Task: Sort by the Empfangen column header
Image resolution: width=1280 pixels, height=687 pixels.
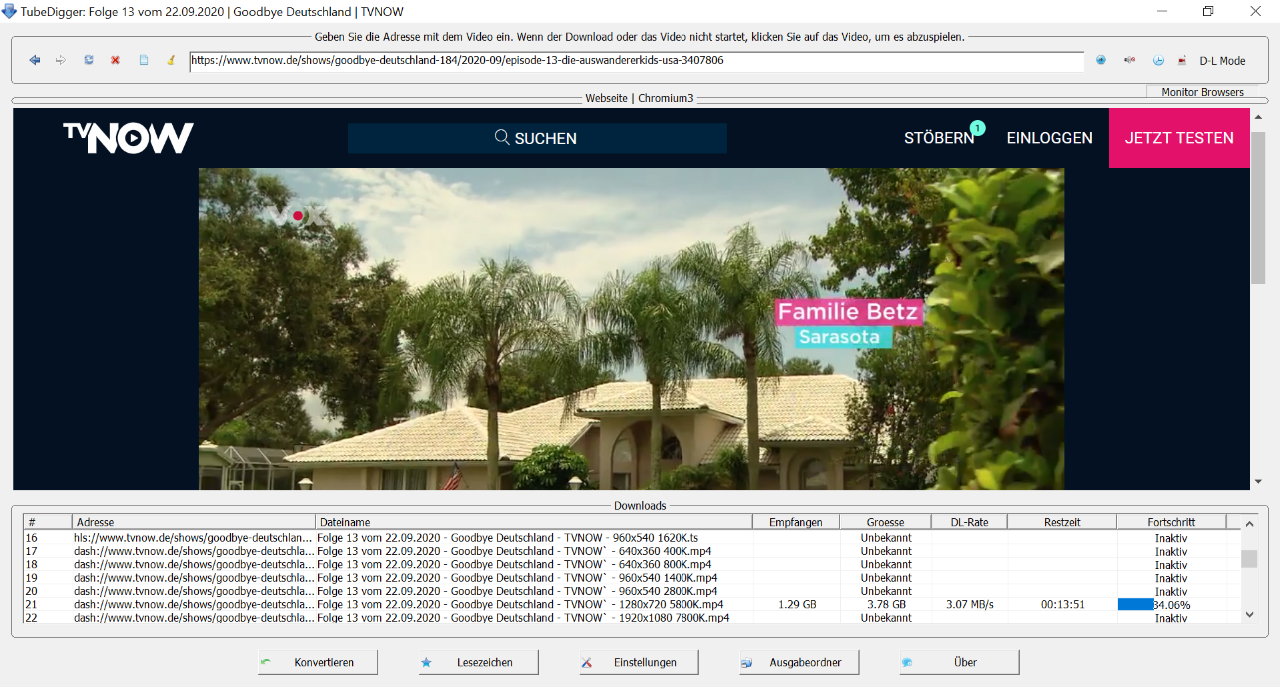Action: pos(796,522)
